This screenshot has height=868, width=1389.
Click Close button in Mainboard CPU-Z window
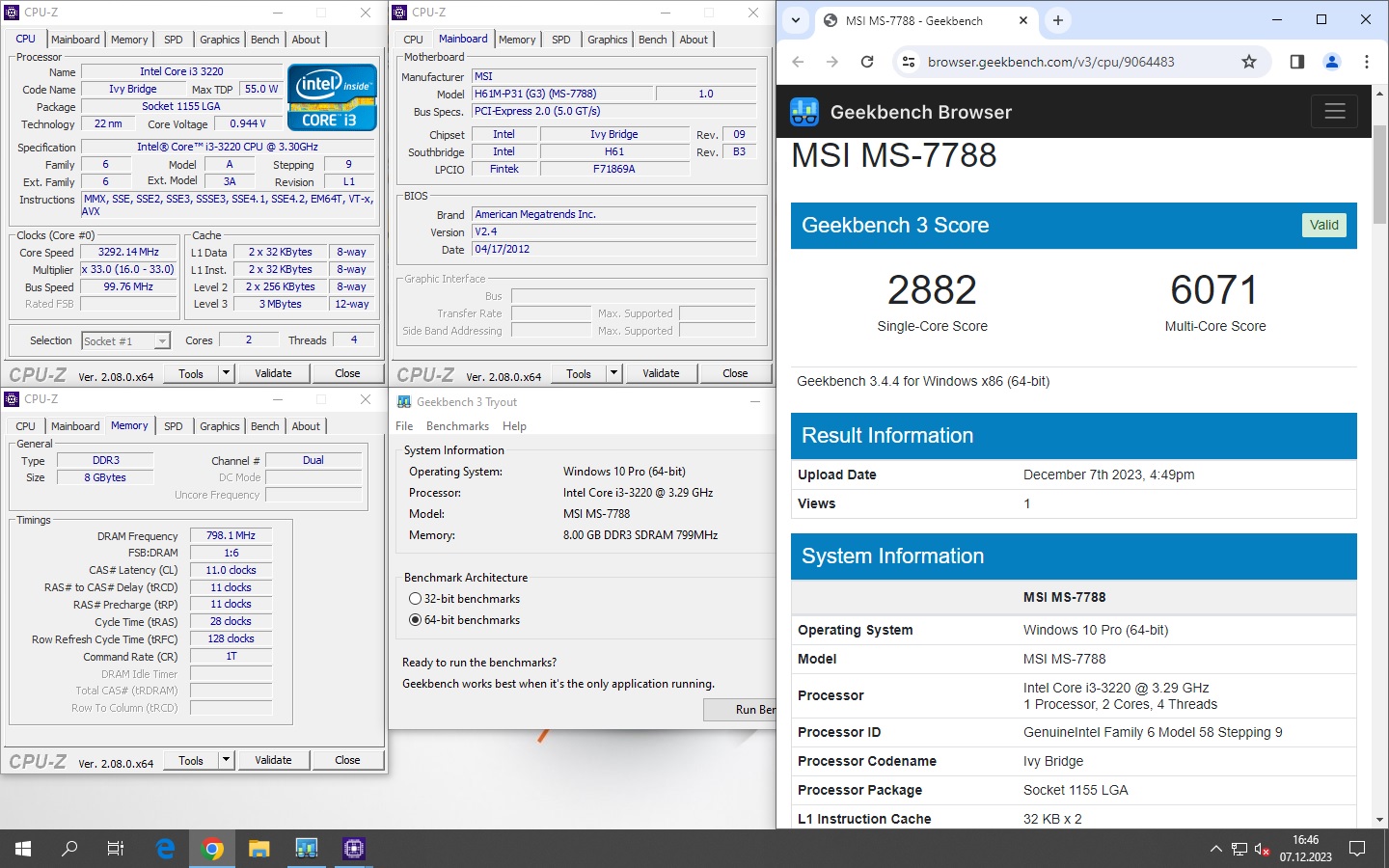735,373
